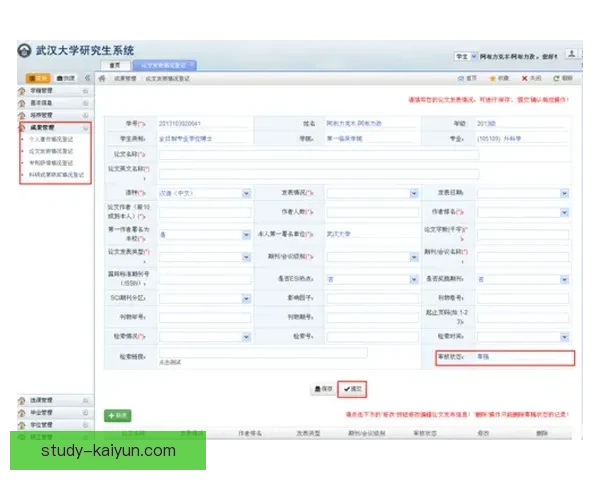
Task: Click the 提交 submit button
Action: point(352,389)
